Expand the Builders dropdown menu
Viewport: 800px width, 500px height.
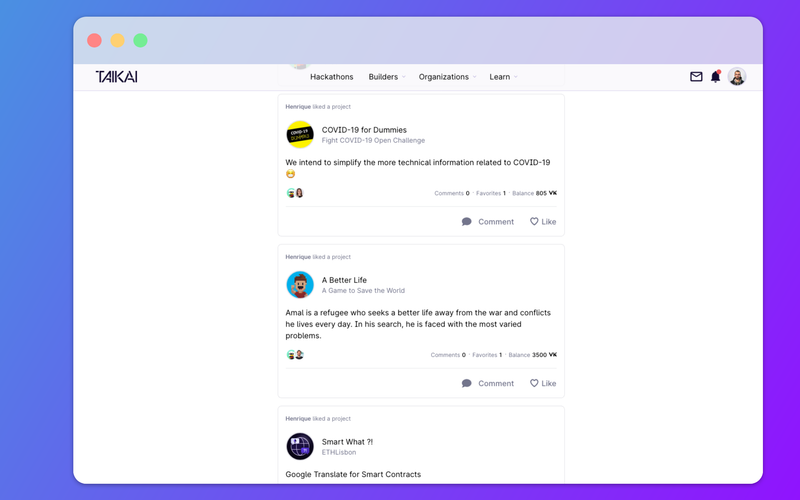click(x=387, y=77)
